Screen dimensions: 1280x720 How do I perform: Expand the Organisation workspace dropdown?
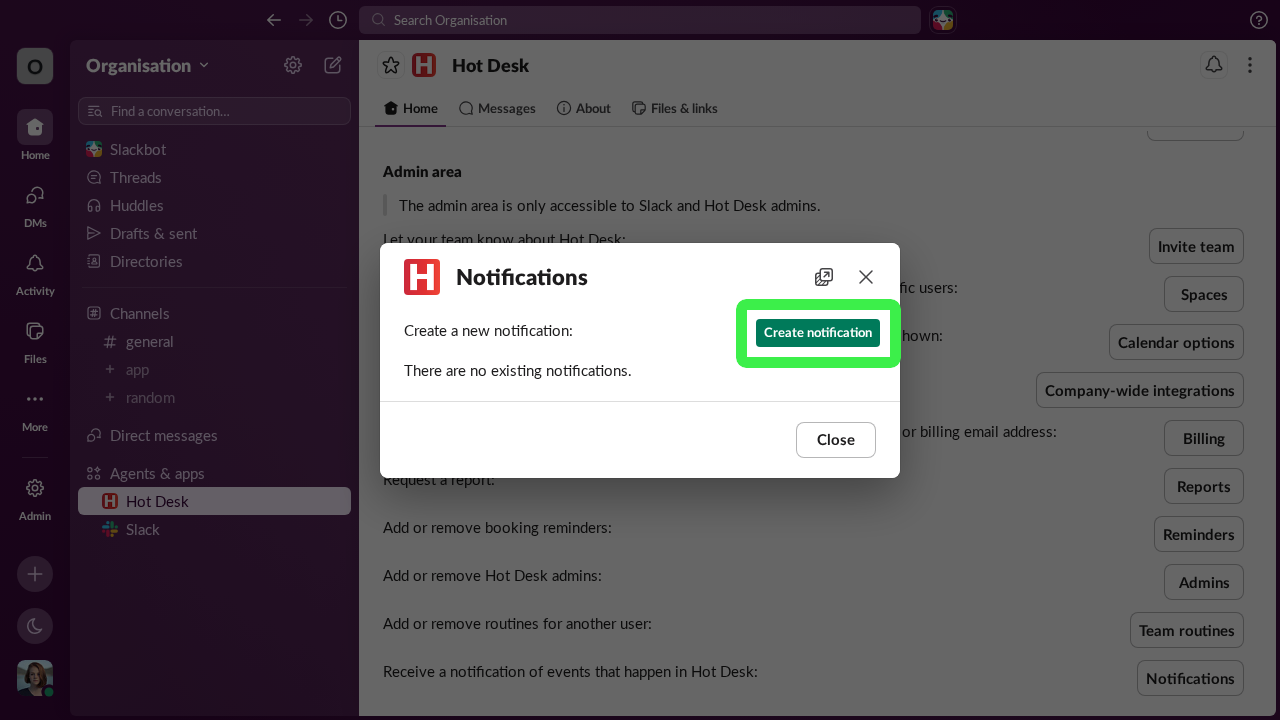click(x=148, y=65)
